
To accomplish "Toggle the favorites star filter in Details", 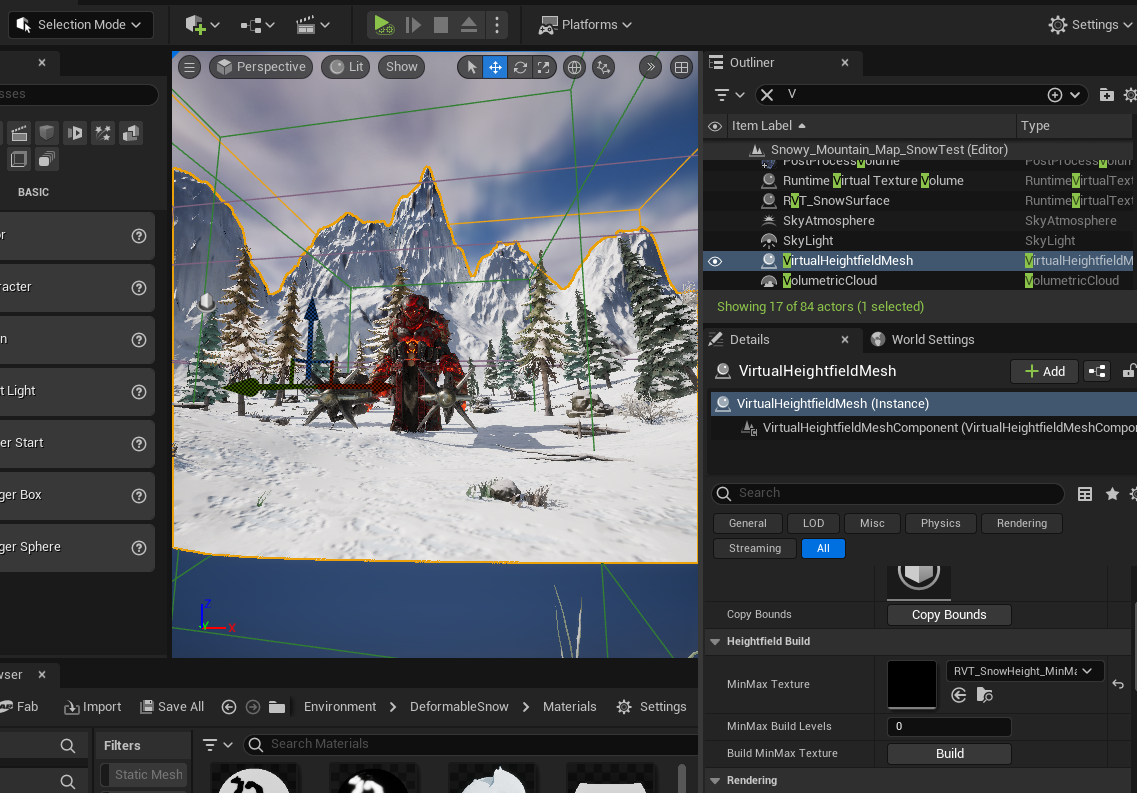I will (1112, 494).
